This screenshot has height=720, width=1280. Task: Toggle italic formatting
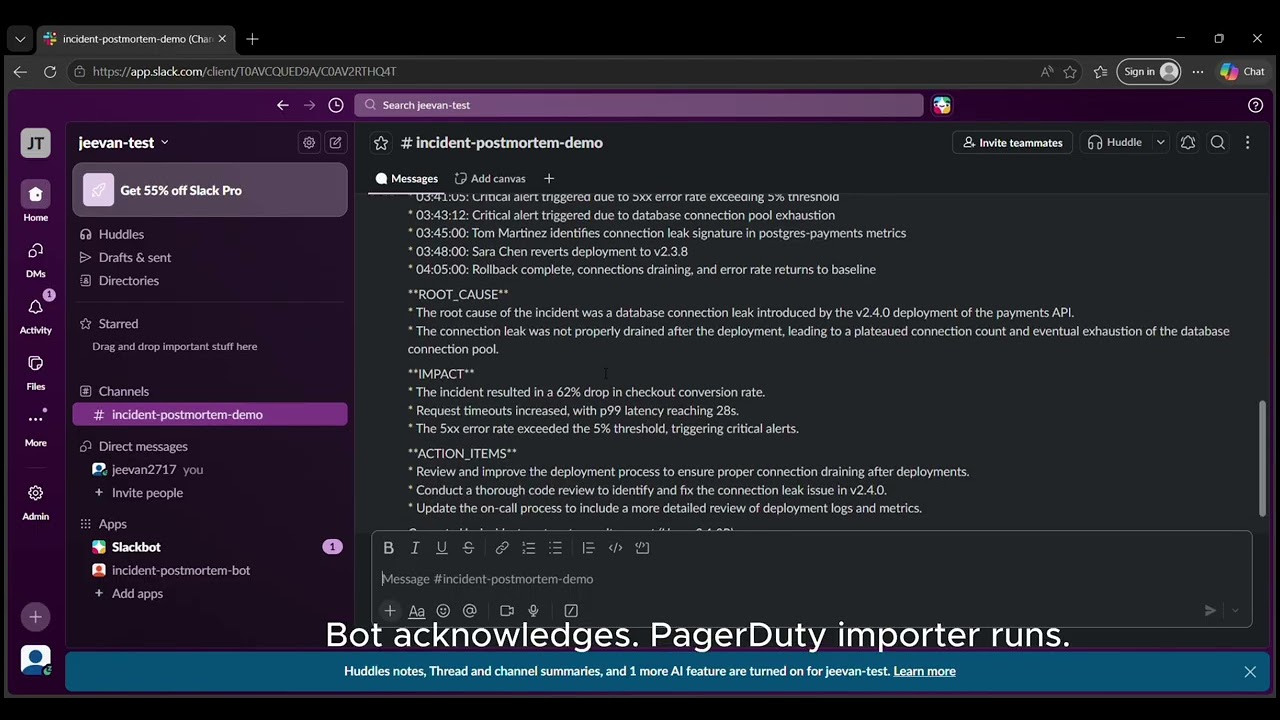click(x=415, y=548)
